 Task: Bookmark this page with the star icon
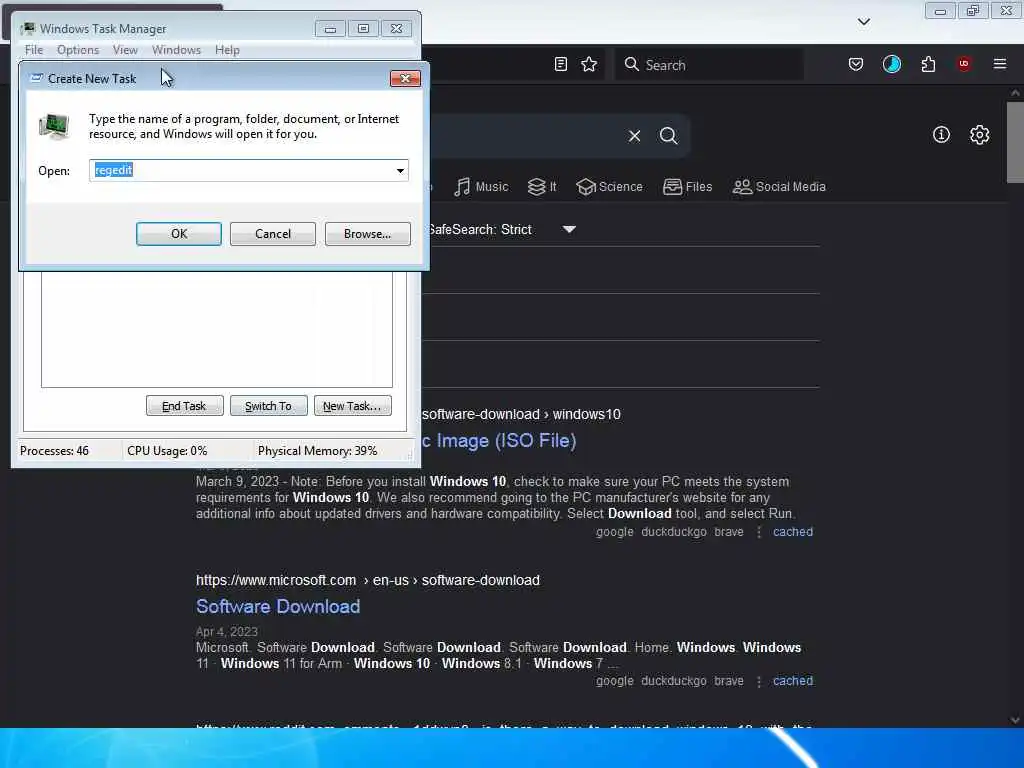589,64
